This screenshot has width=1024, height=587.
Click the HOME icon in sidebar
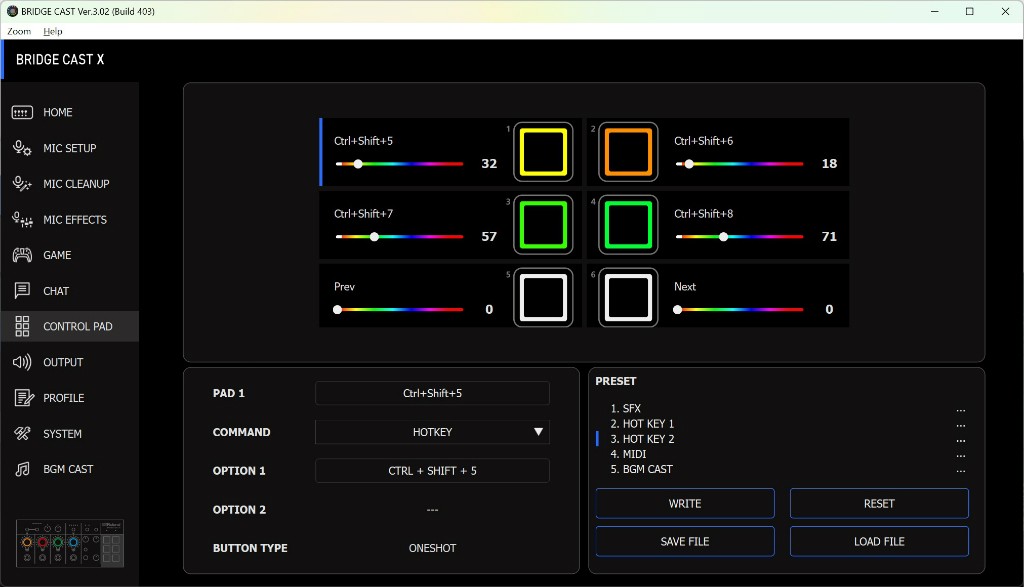22,113
